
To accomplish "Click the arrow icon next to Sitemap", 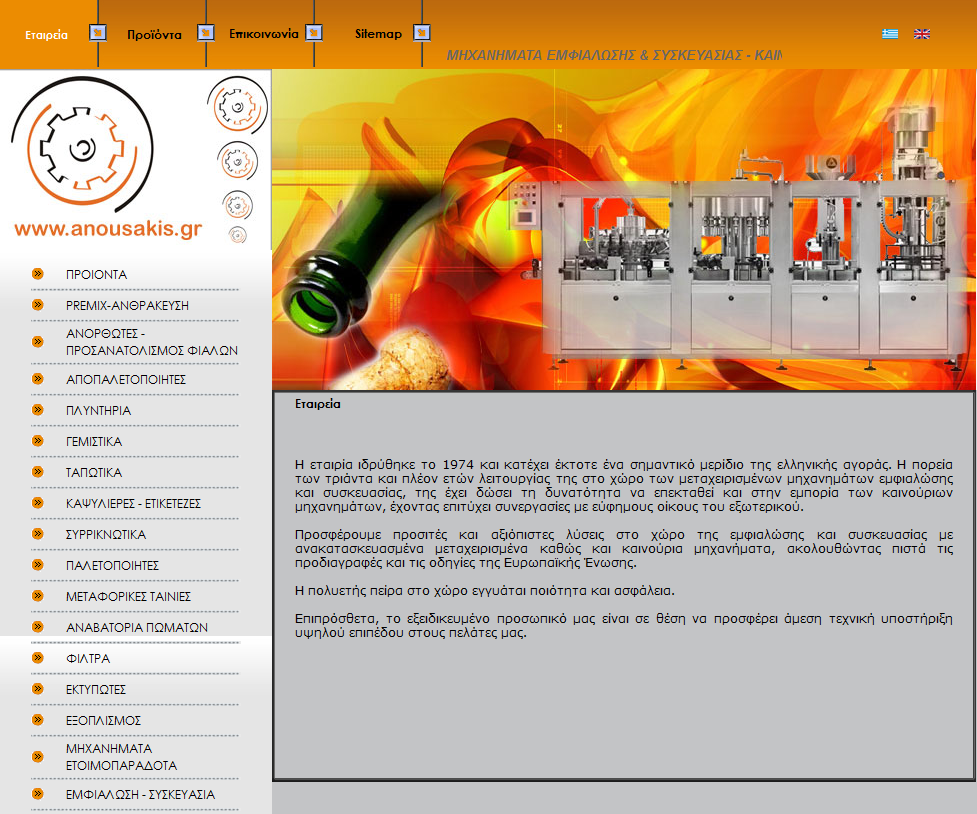I will pyautogui.click(x=422, y=32).
